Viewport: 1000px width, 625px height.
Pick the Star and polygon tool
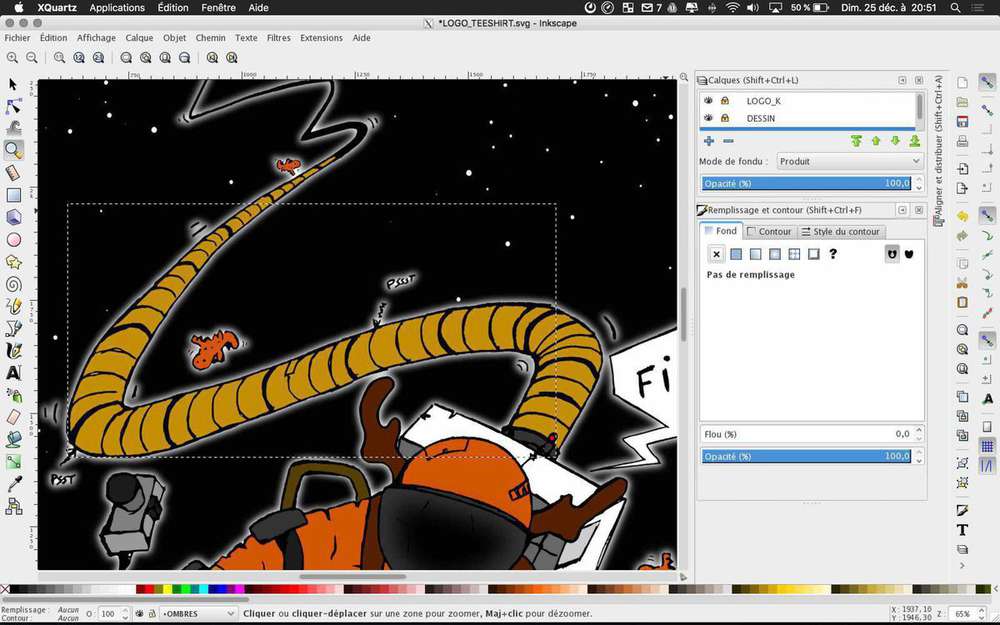click(14, 262)
